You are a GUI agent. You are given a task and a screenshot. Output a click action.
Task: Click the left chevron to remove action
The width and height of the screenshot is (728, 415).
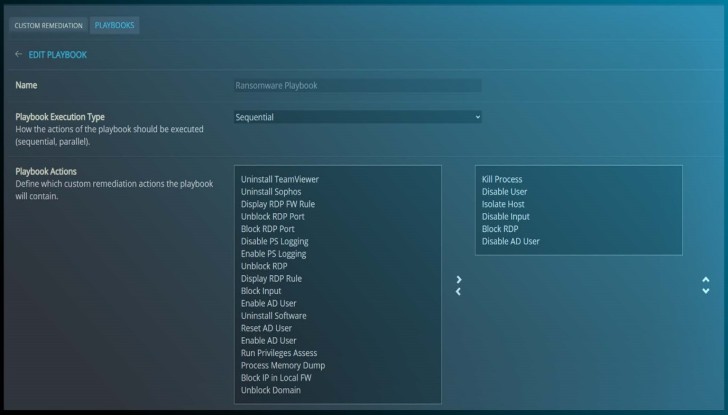pos(458,292)
